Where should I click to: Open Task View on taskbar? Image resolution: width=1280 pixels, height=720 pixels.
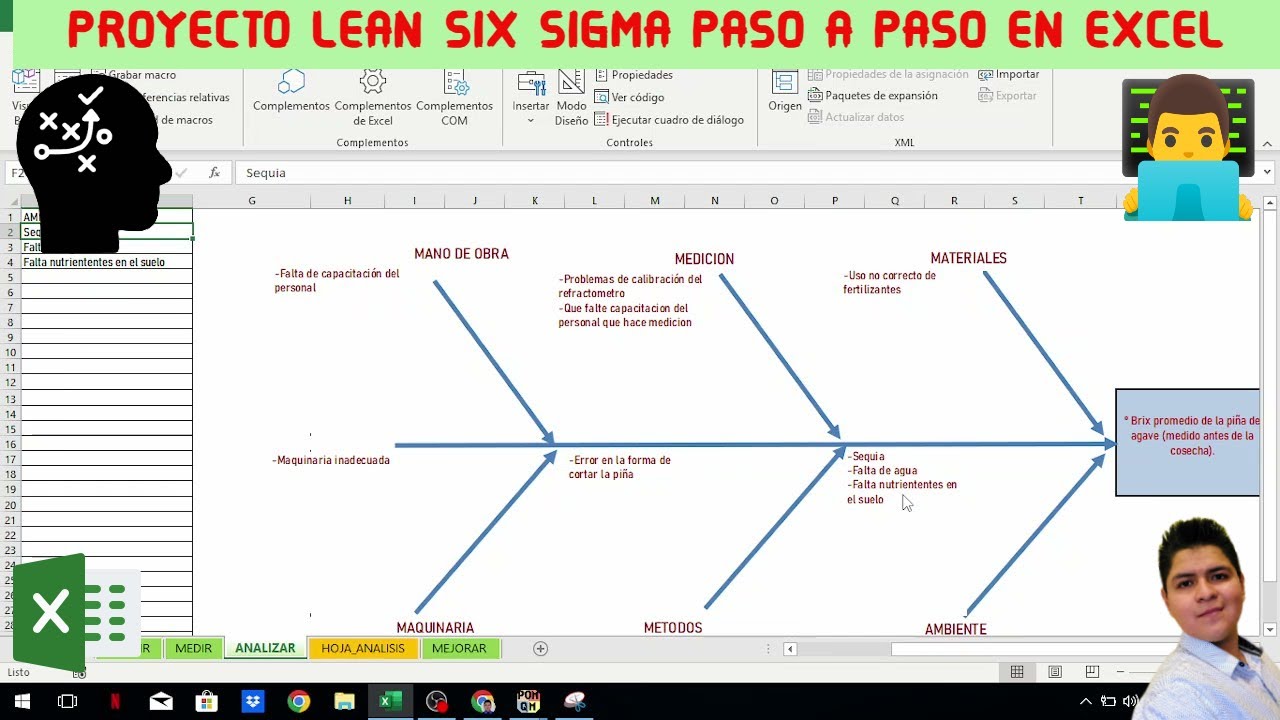pyautogui.click(x=67, y=702)
